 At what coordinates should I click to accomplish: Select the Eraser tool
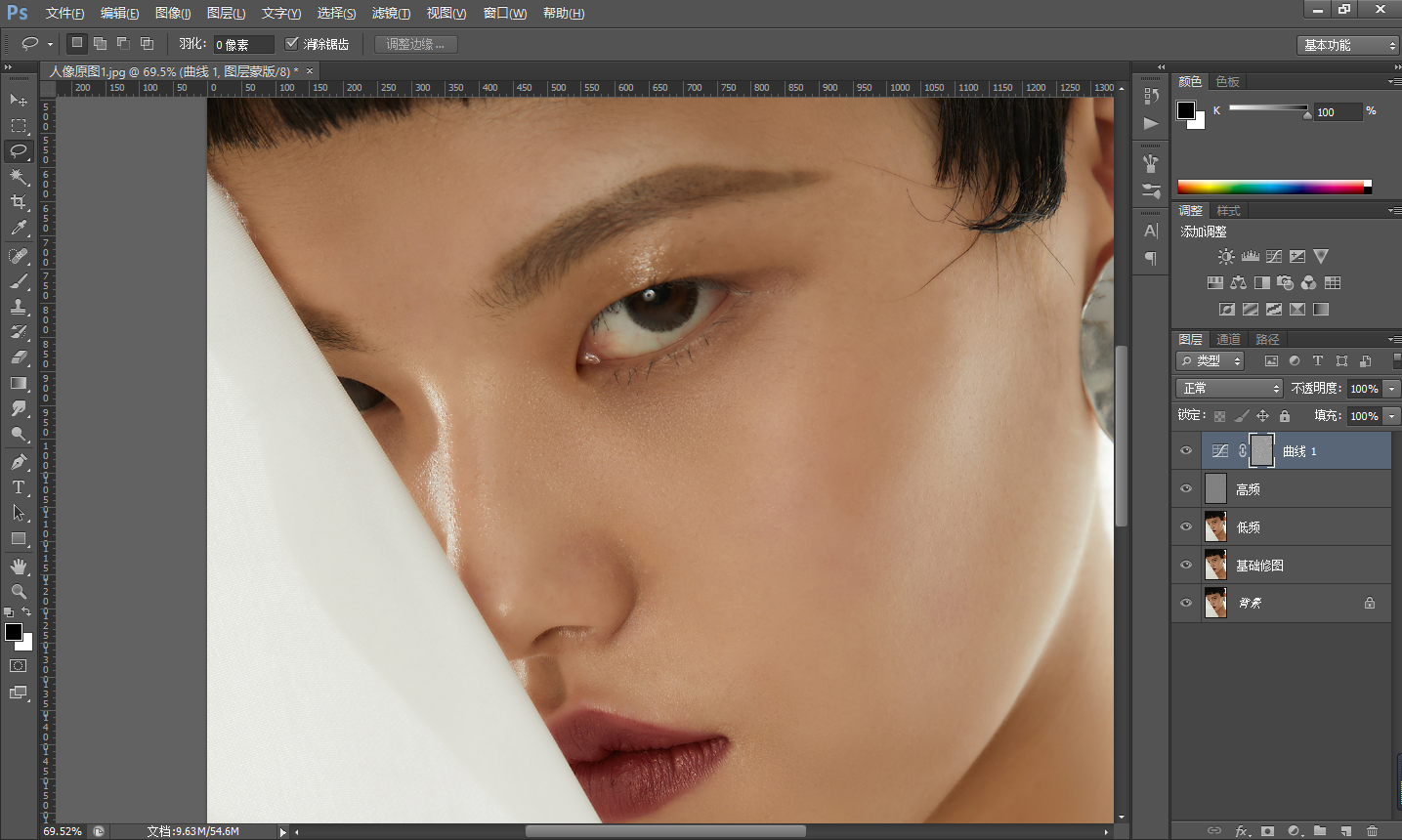click(19, 357)
